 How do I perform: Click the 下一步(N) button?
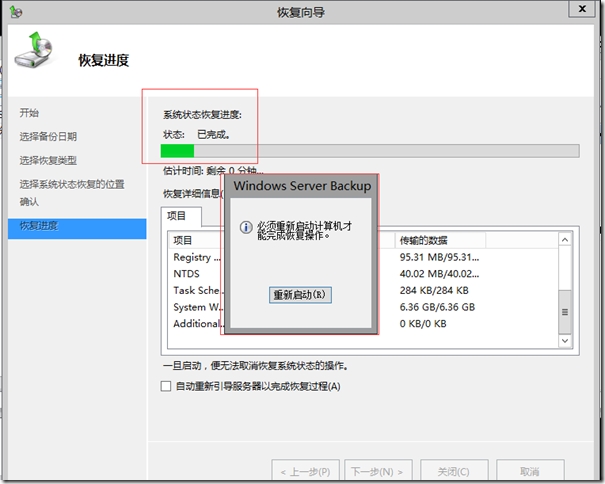[x=378, y=471]
